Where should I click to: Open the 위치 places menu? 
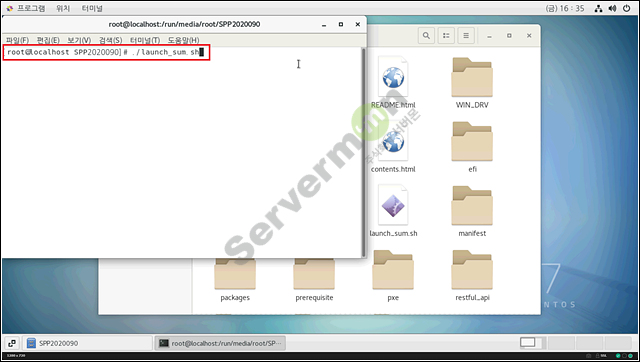[x=62, y=8]
